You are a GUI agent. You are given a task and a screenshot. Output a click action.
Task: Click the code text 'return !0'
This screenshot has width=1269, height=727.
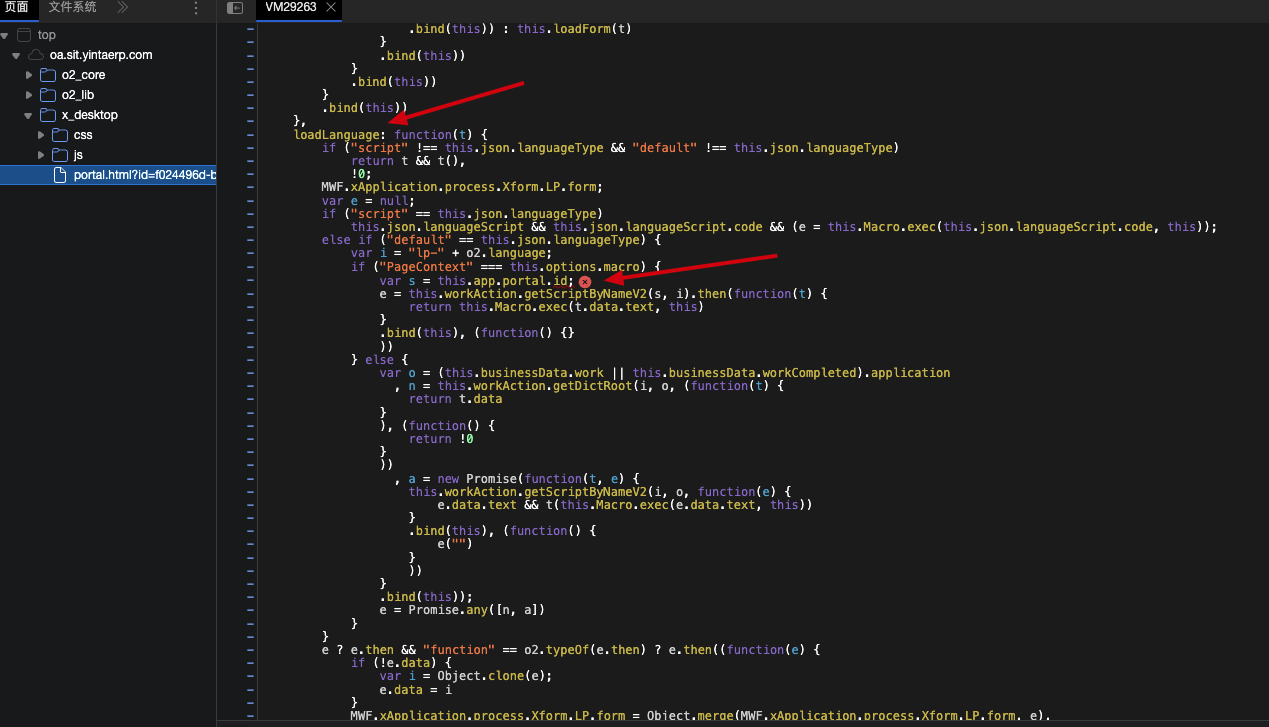(x=441, y=438)
